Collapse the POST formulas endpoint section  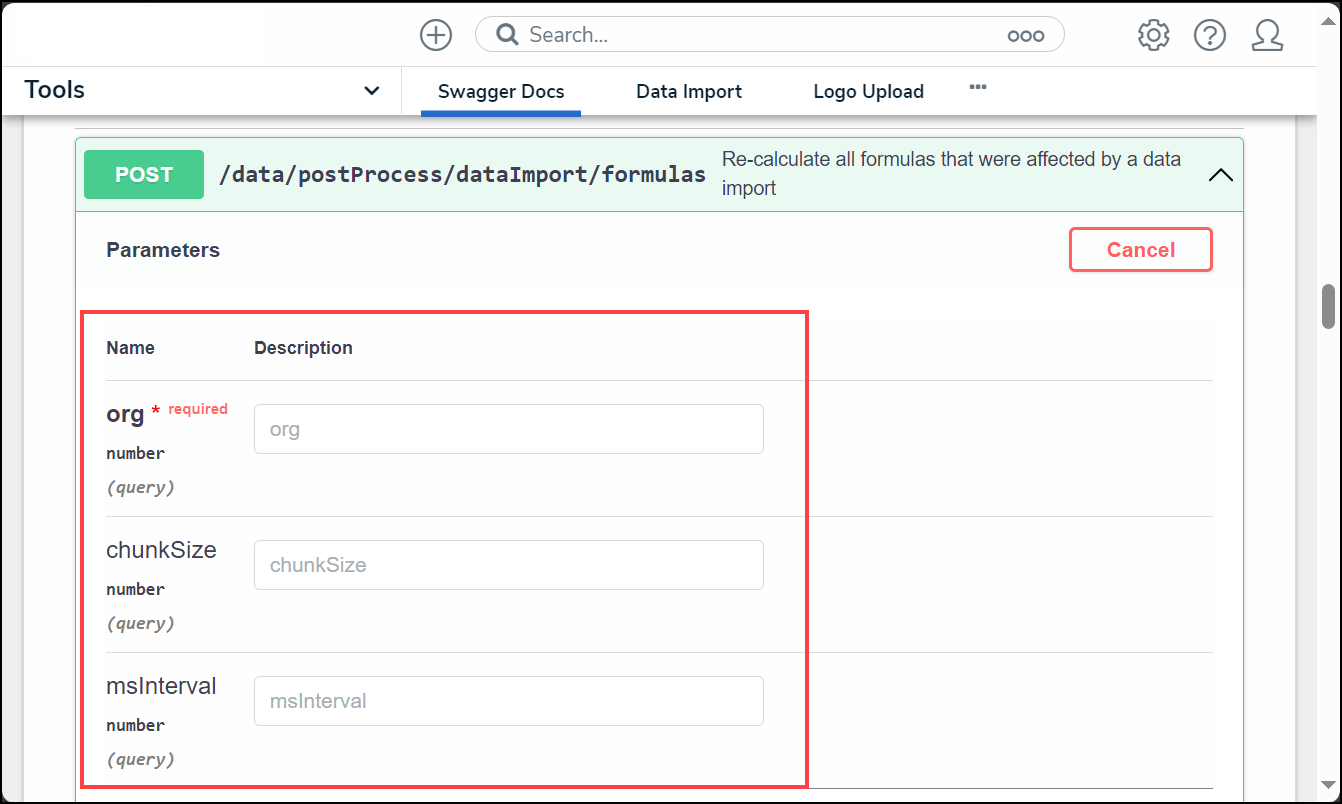pos(1220,175)
